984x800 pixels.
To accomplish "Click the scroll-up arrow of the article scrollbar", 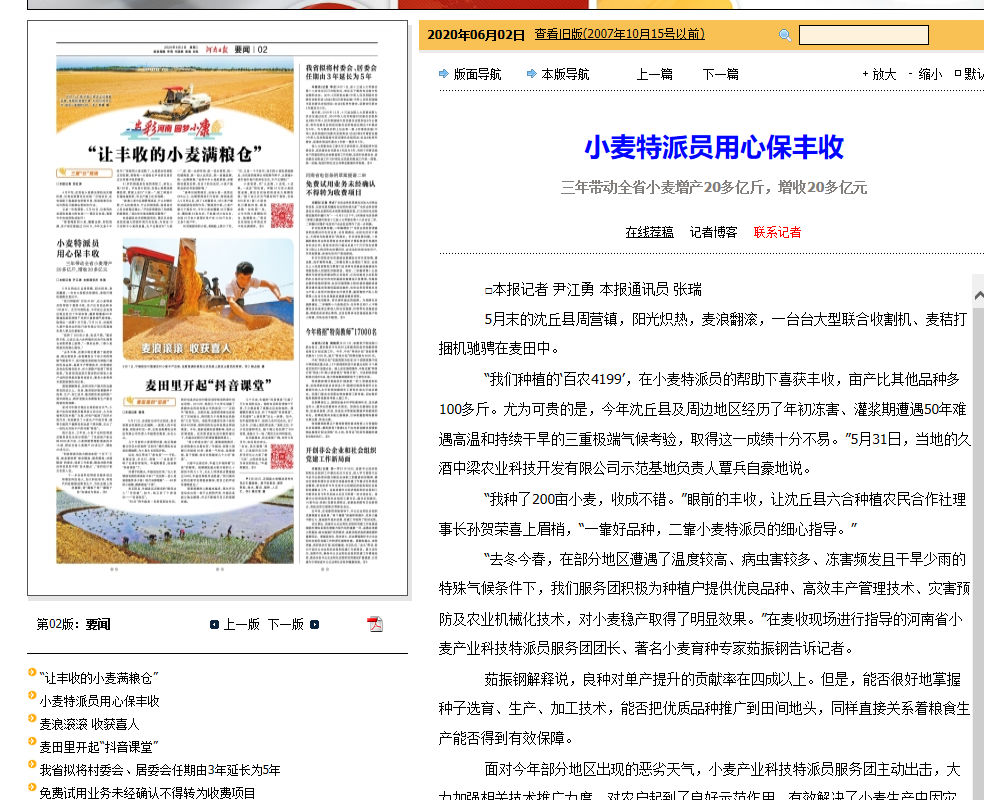I will (978, 294).
